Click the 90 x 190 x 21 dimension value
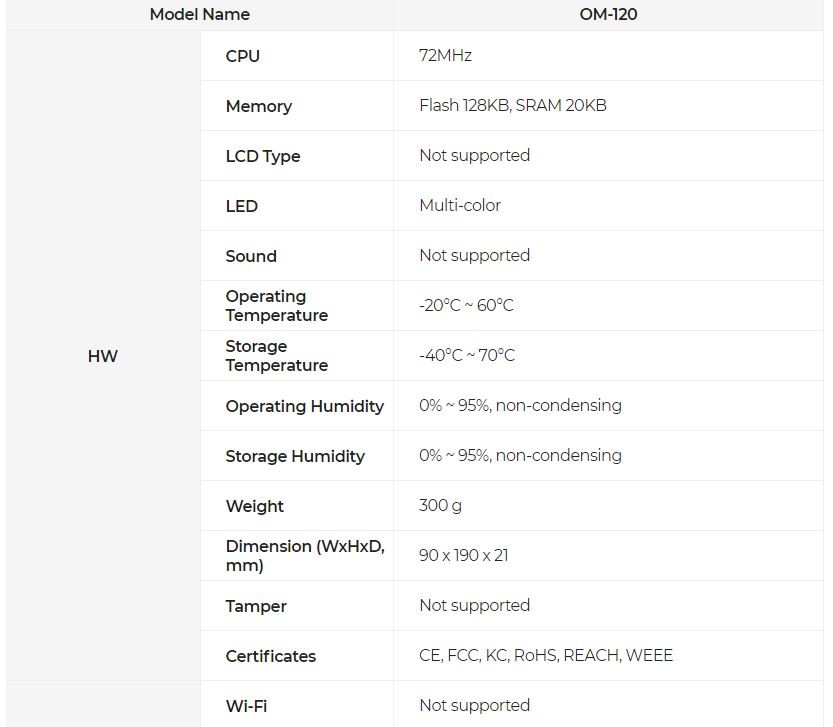Viewport: 833px width, 727px height. 464,555
